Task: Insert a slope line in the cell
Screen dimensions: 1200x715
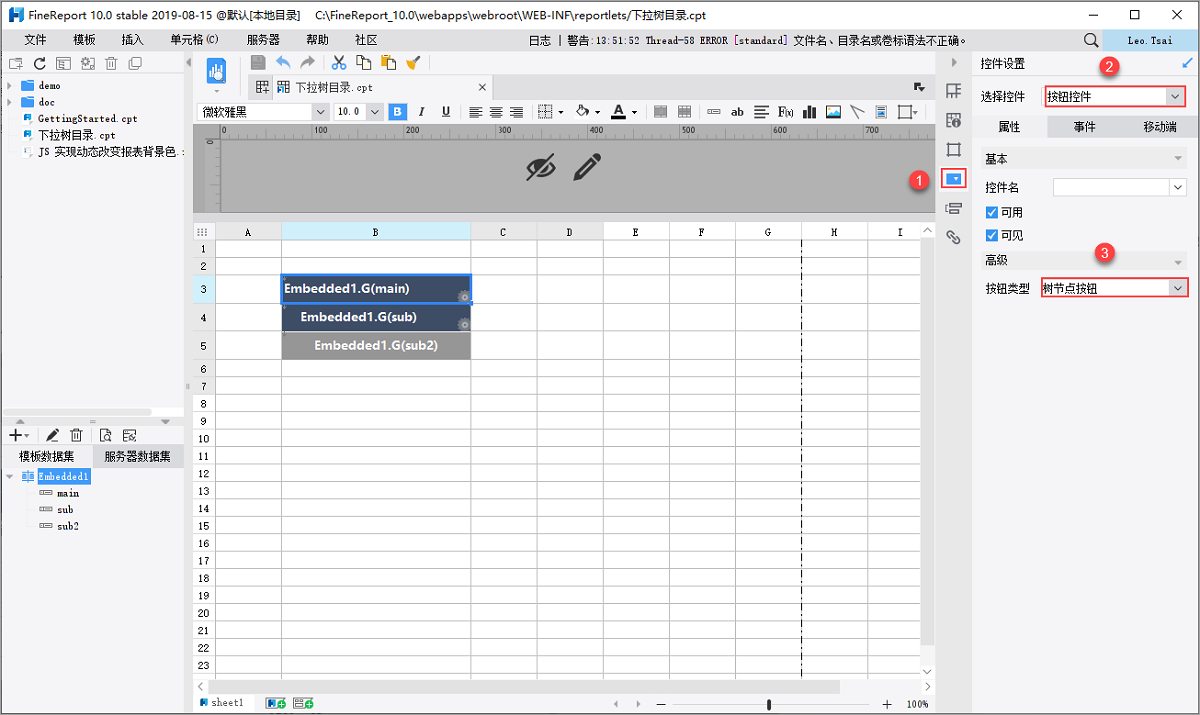Action: (857, 112)
